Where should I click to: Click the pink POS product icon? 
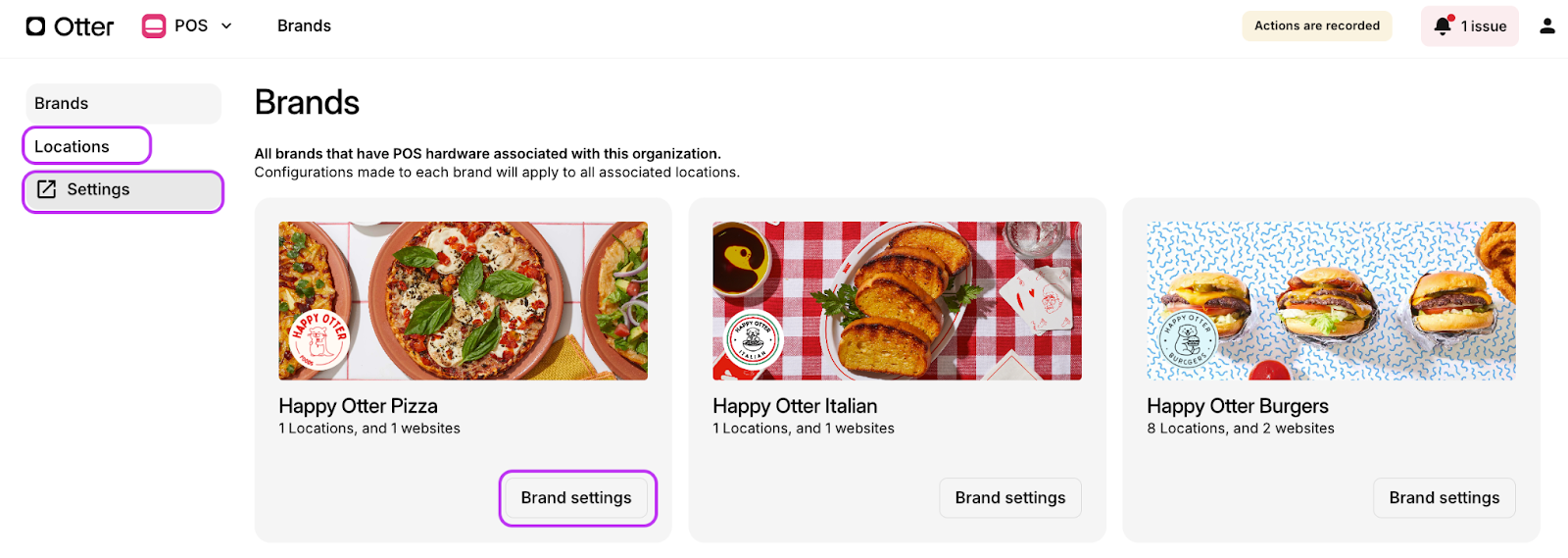click(x=154, y=26)
